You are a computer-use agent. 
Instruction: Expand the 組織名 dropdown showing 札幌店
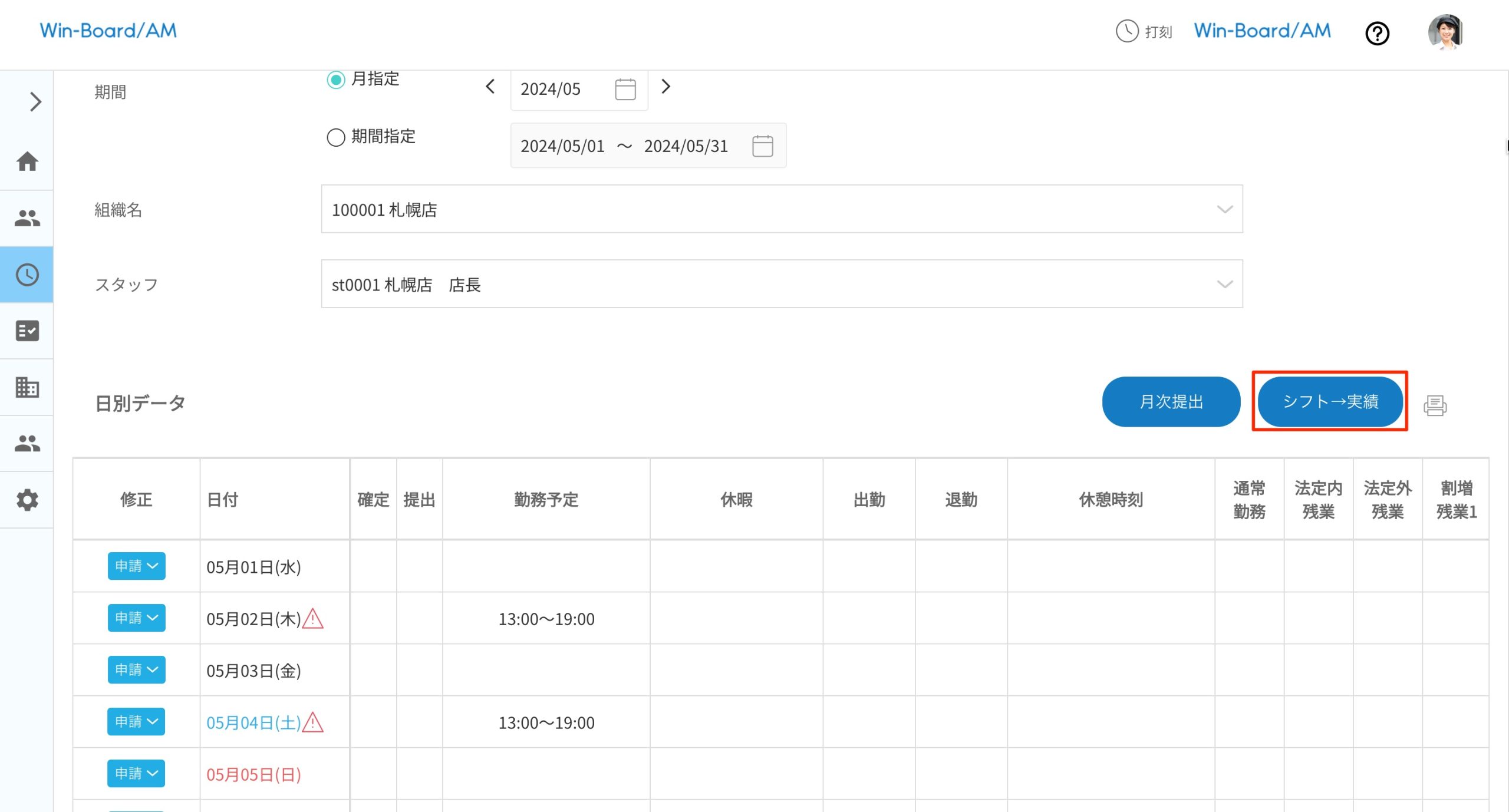[781, 209]
